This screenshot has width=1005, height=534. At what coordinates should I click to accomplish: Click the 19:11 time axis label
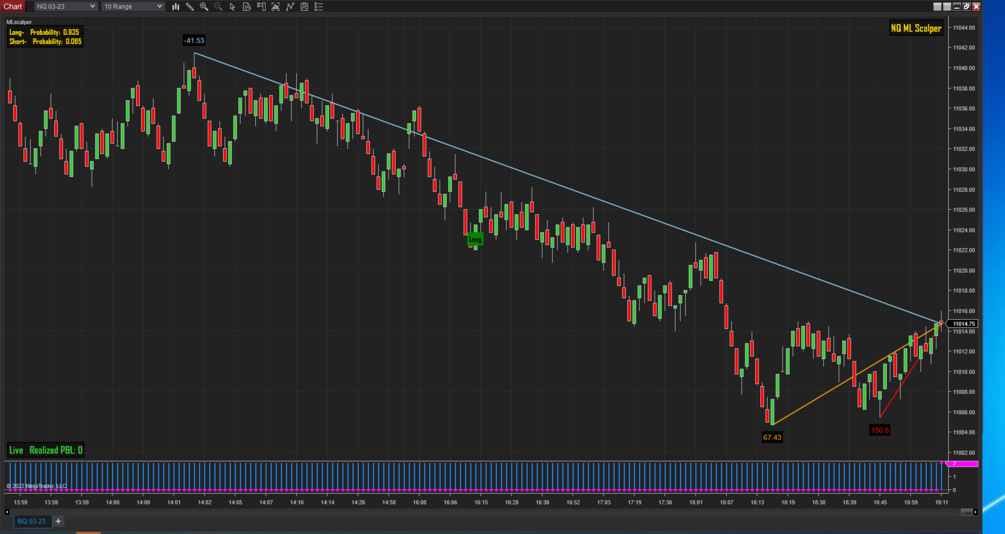941,503
